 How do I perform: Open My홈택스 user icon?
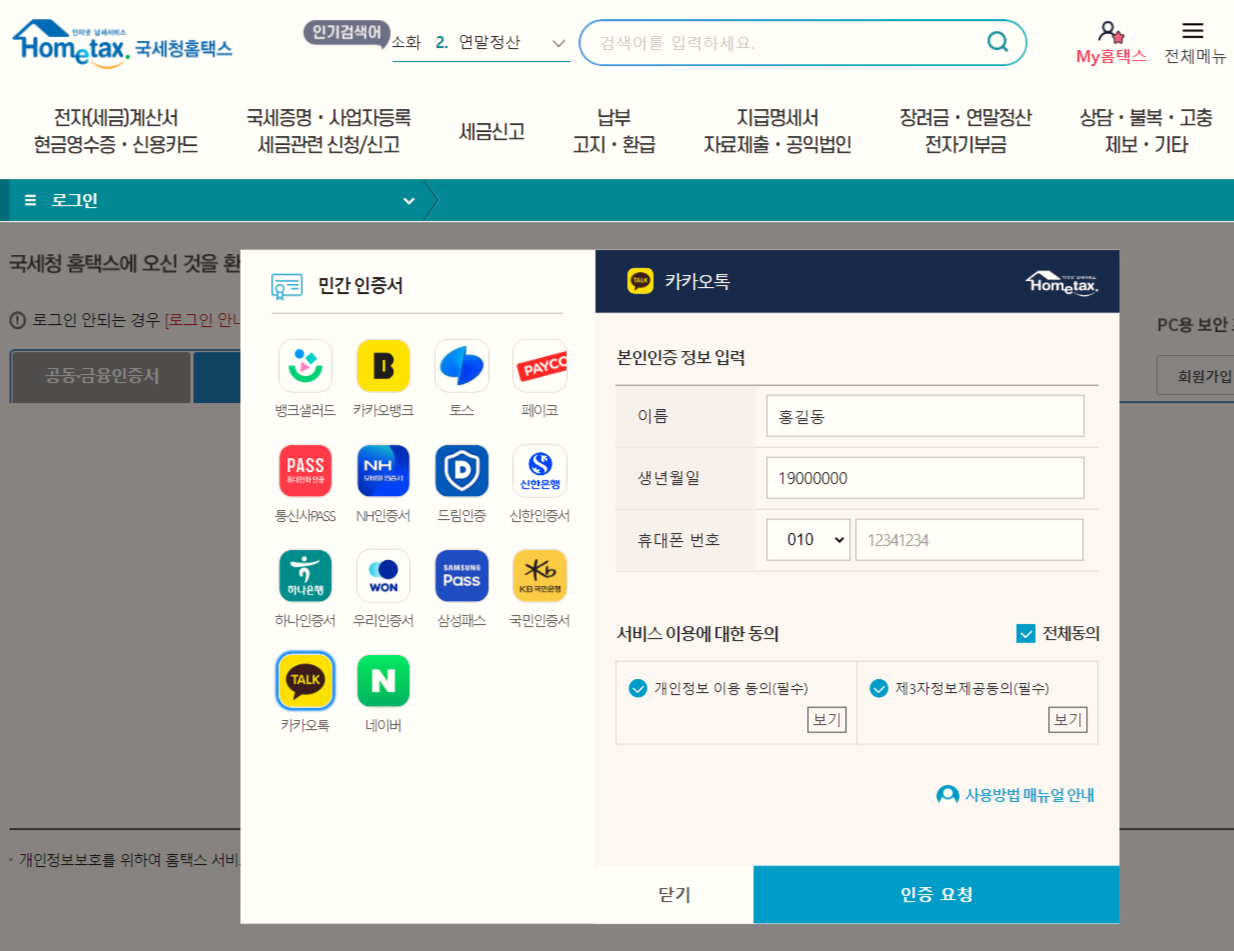tap(1110, 32)
